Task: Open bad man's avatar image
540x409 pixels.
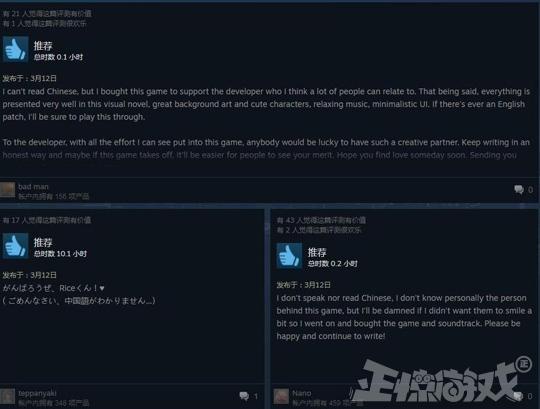Action: 8,190
